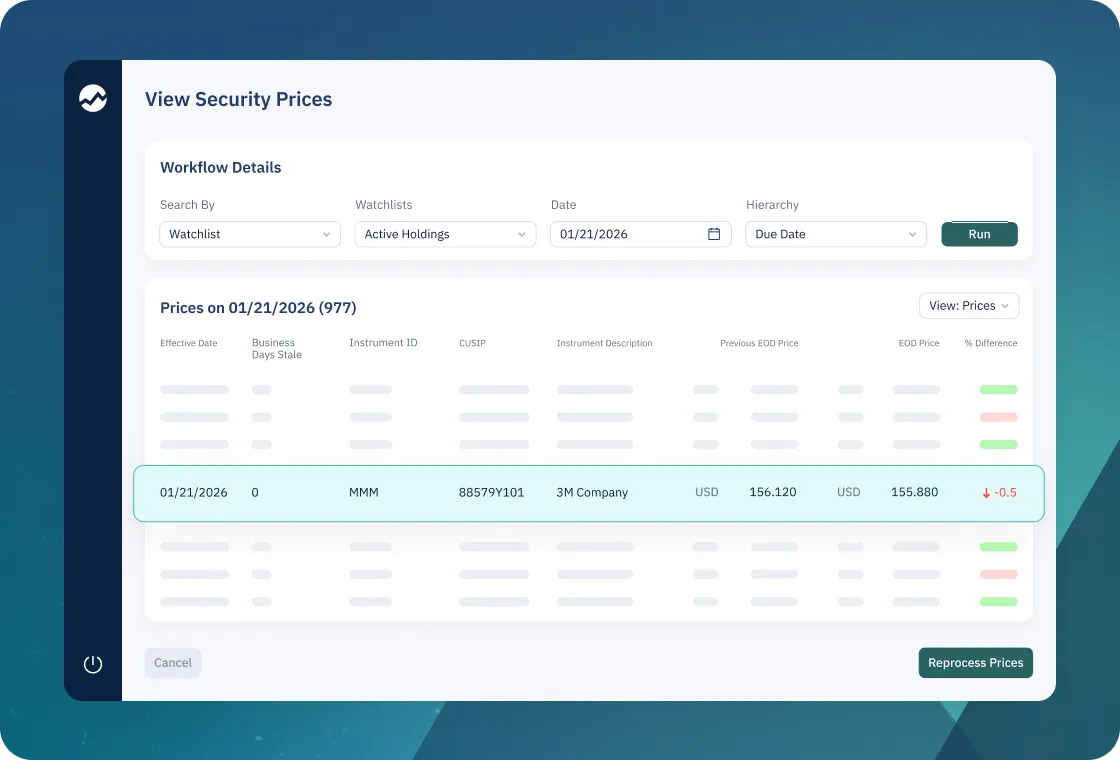Viewport: 1120px width, 760px height.
Task: Open the Search By Watchlist dropdown
Action: [x=250, y=234]
